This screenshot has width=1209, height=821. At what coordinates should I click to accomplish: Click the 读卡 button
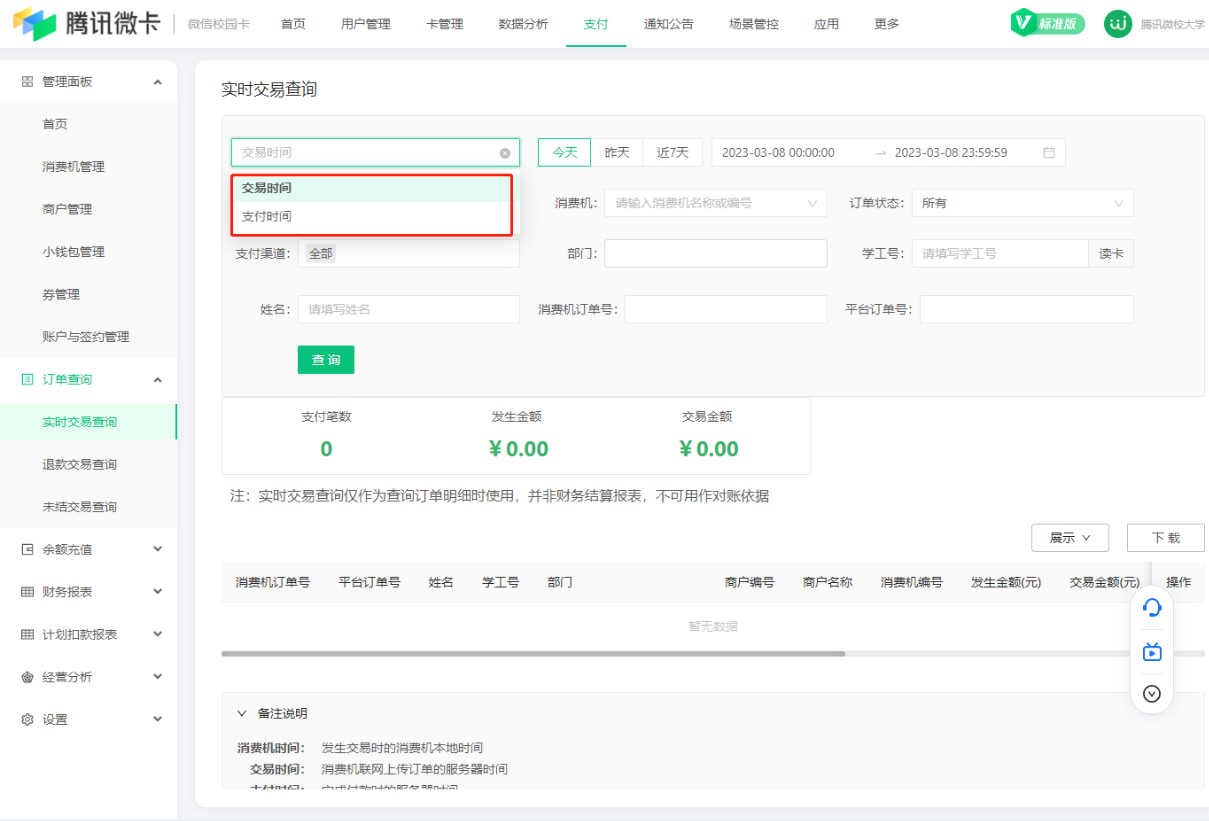pyautogui.click(x=1111, y=254)
